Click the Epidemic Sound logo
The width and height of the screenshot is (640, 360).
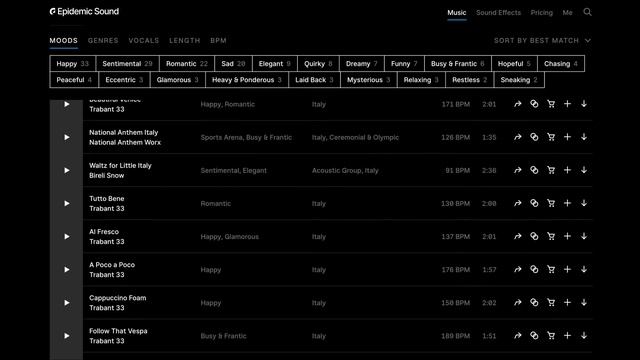(x=84, y=11)
